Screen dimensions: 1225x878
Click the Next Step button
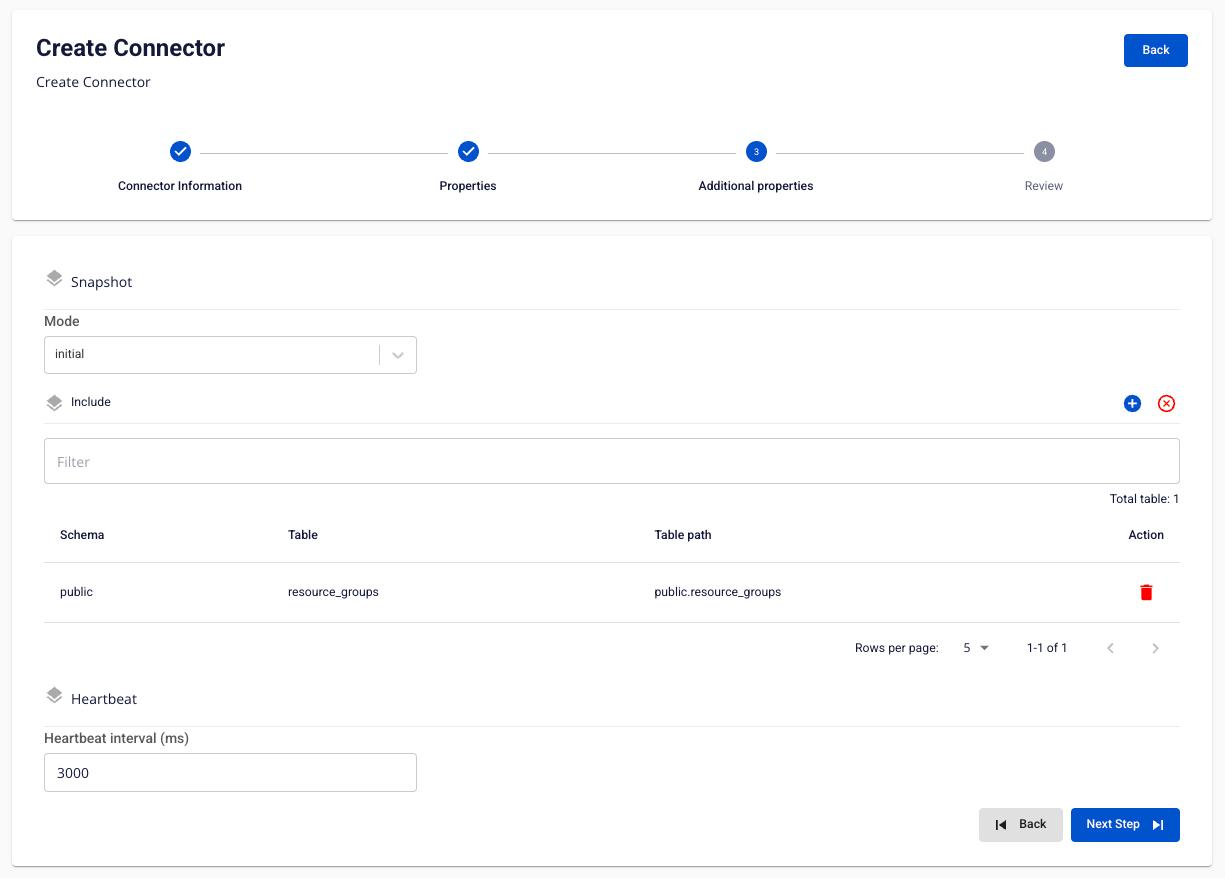(1125, 825)
